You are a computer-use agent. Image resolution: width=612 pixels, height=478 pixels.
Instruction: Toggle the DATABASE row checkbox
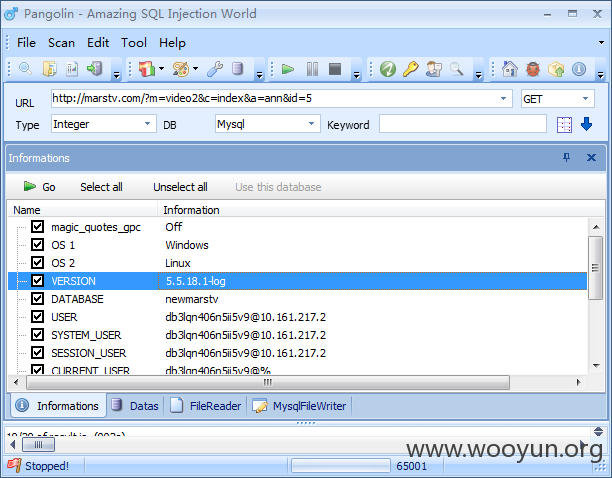pyautogui.click(x=37, y=299)
